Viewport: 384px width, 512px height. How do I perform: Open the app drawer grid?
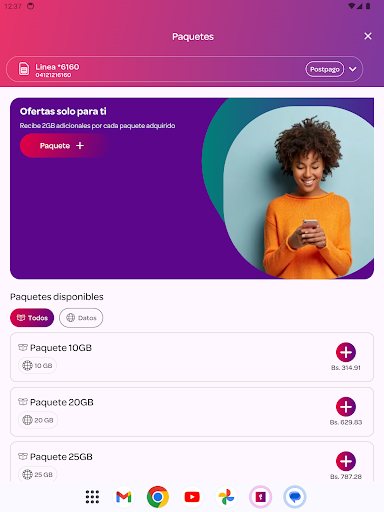(x=92, y=497)
